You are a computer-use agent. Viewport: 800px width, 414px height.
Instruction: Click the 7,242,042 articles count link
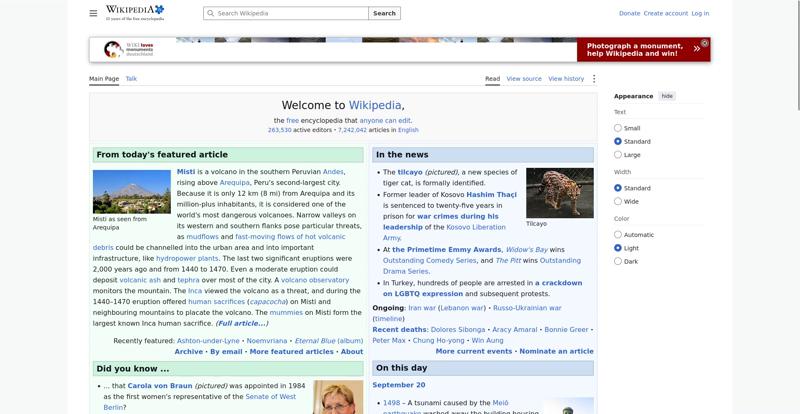352,130
